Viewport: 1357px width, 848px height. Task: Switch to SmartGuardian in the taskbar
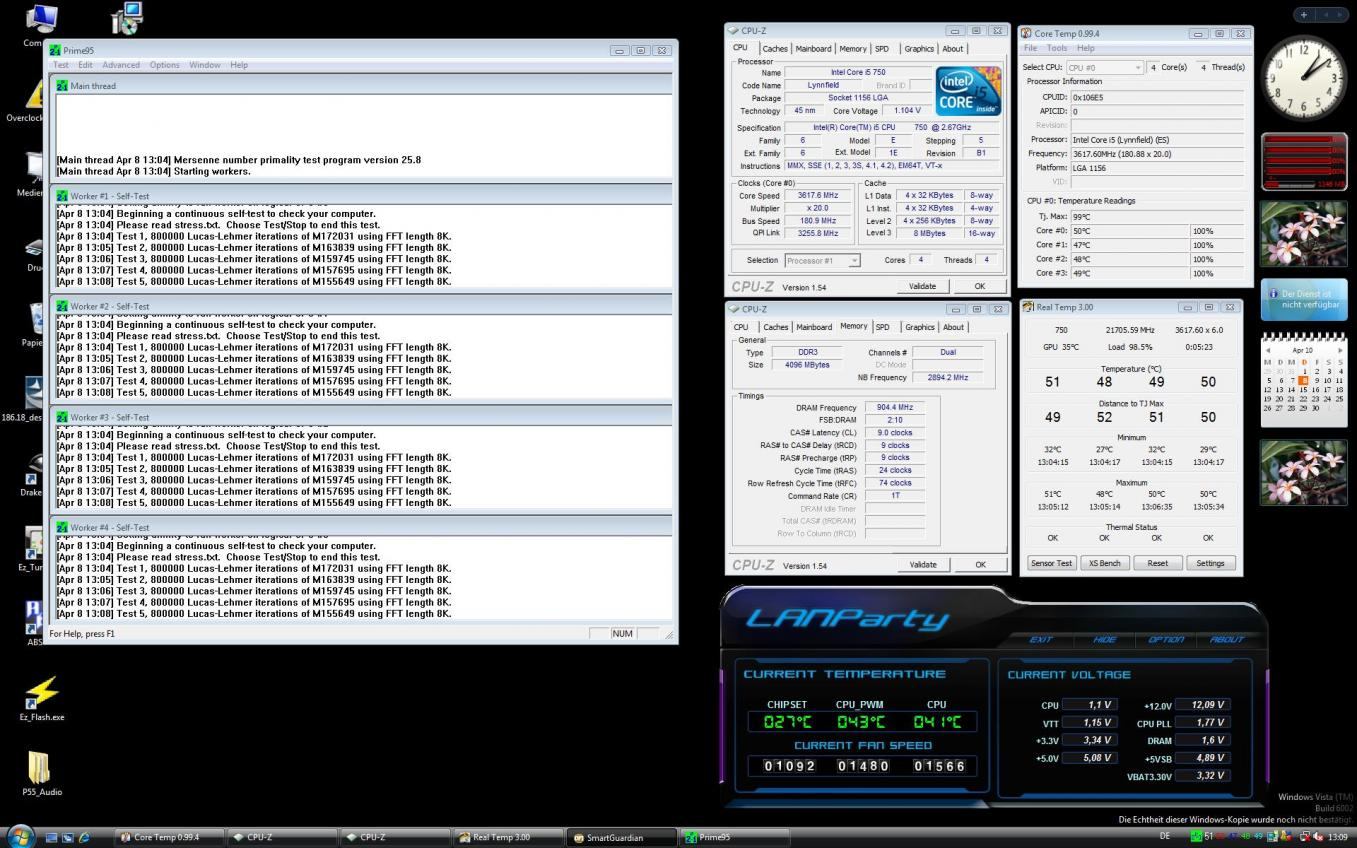(623, 837)
